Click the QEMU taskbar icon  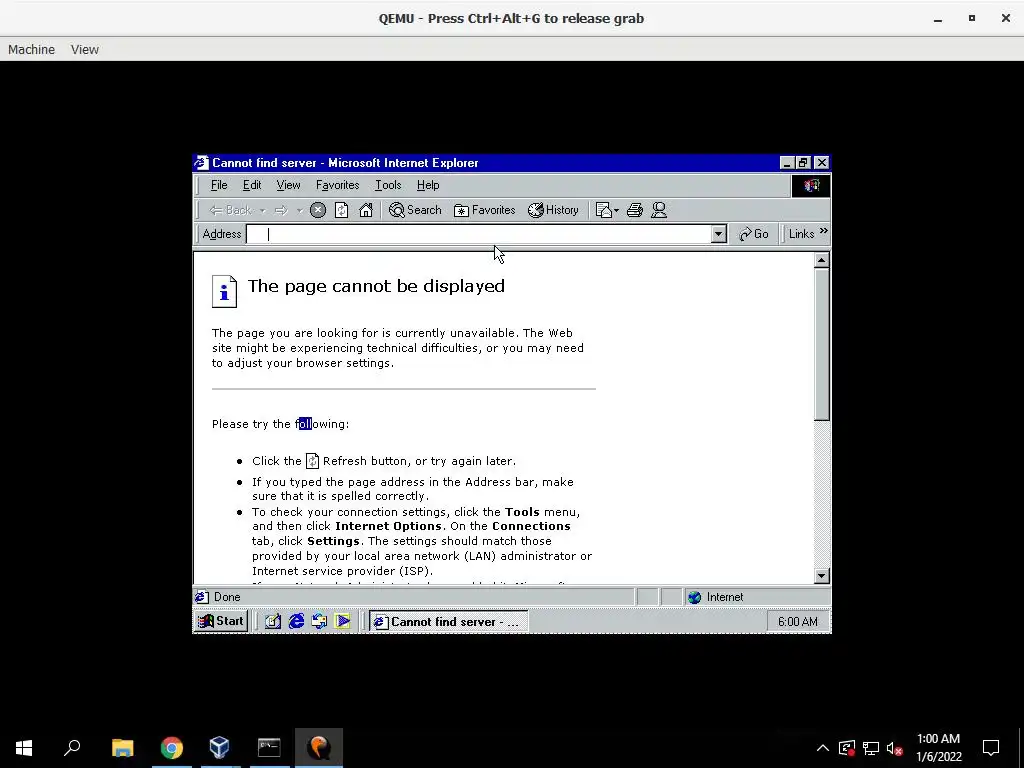coord(319,748)
